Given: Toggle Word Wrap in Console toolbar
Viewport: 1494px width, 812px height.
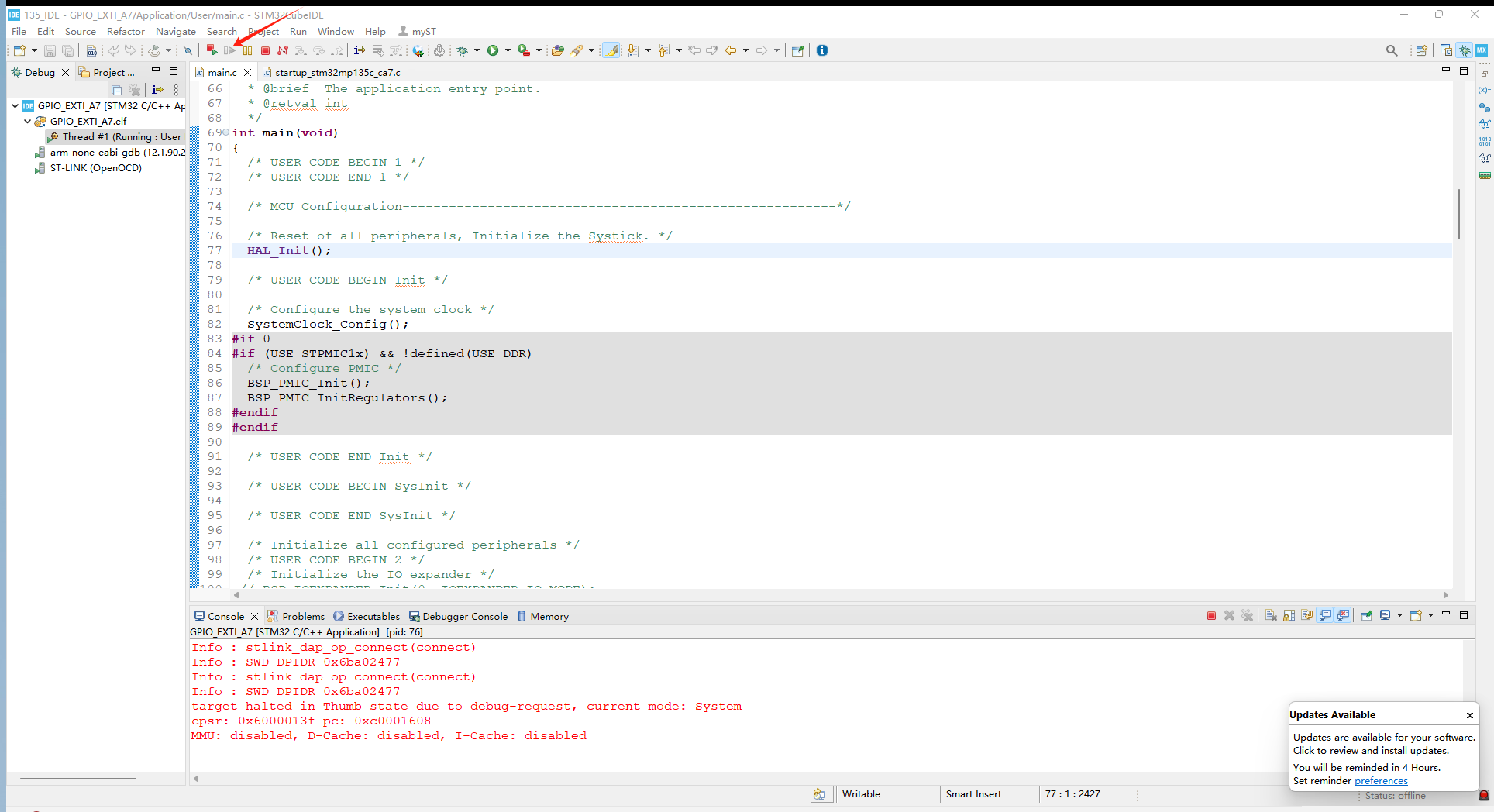Looking at the screenshot, I should tap(1307, 616).
